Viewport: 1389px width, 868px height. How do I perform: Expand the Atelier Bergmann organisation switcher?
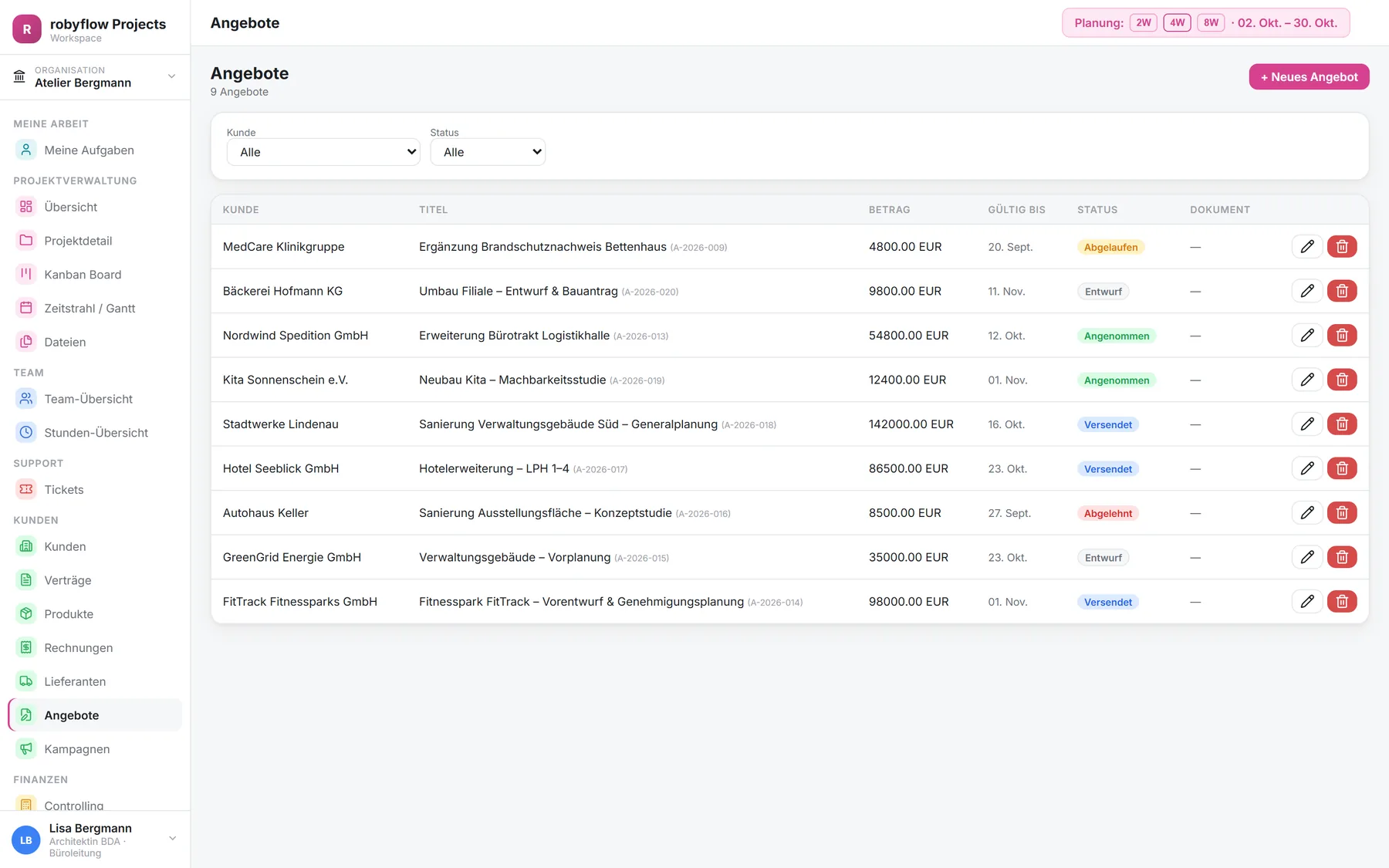[95, 76]
